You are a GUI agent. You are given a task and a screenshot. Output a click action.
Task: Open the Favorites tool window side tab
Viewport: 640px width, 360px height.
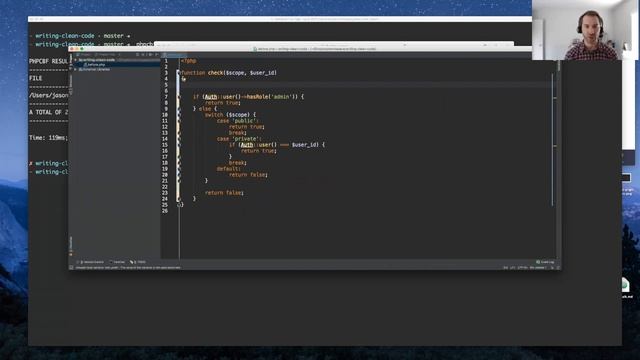click(x=71, y=245)
